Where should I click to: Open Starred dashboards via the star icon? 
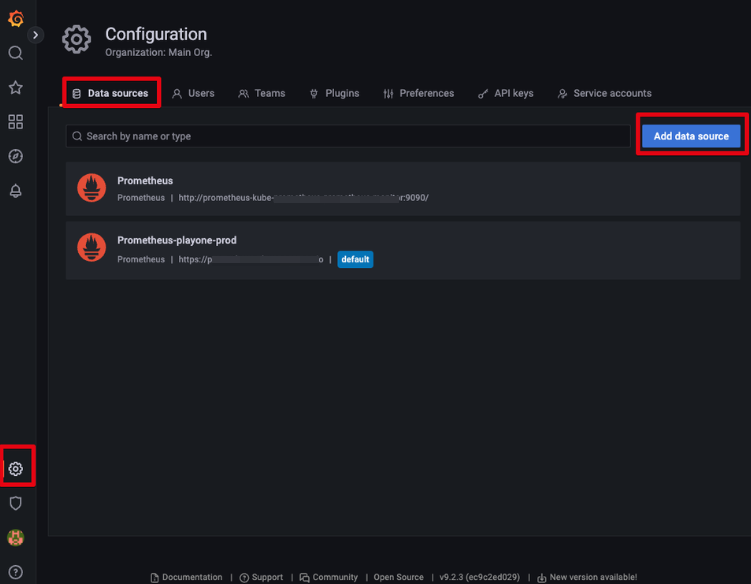coord(16,88)
